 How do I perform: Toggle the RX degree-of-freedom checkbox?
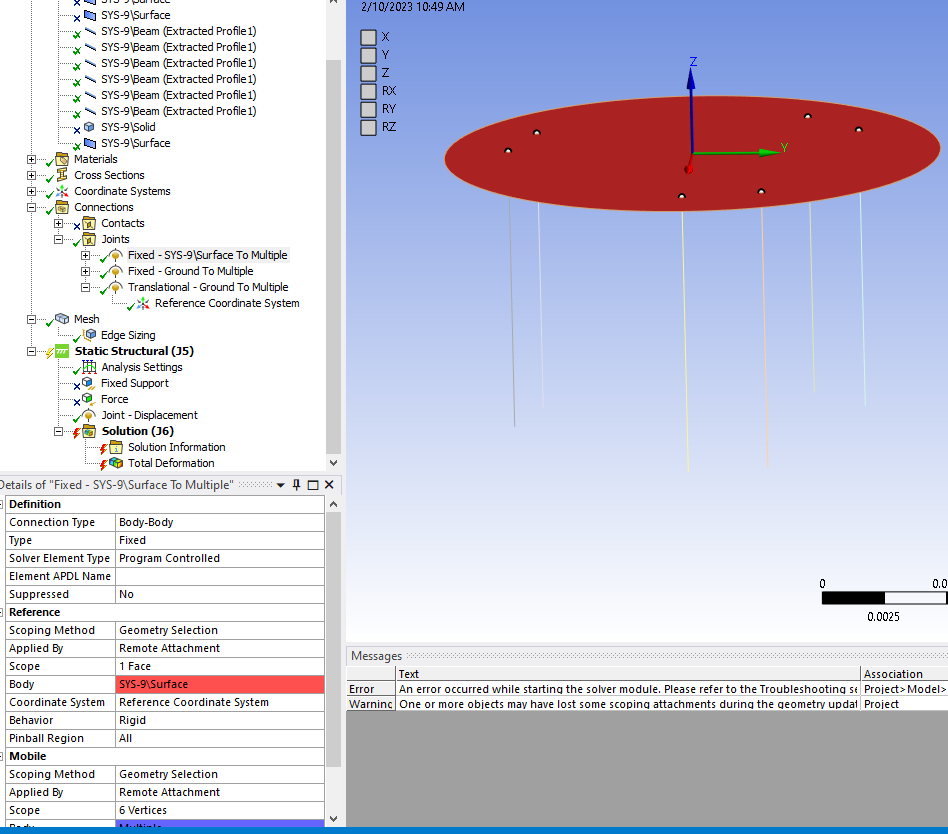[x=369, y=91]
